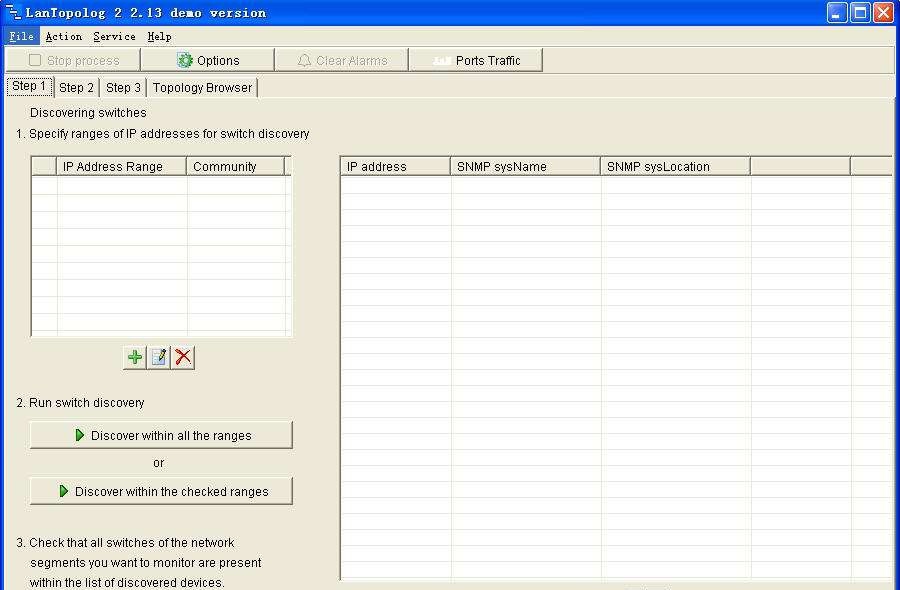This screenshot has height=590, width=900.
Task: Open the Help menu
Action: [159, 36]
